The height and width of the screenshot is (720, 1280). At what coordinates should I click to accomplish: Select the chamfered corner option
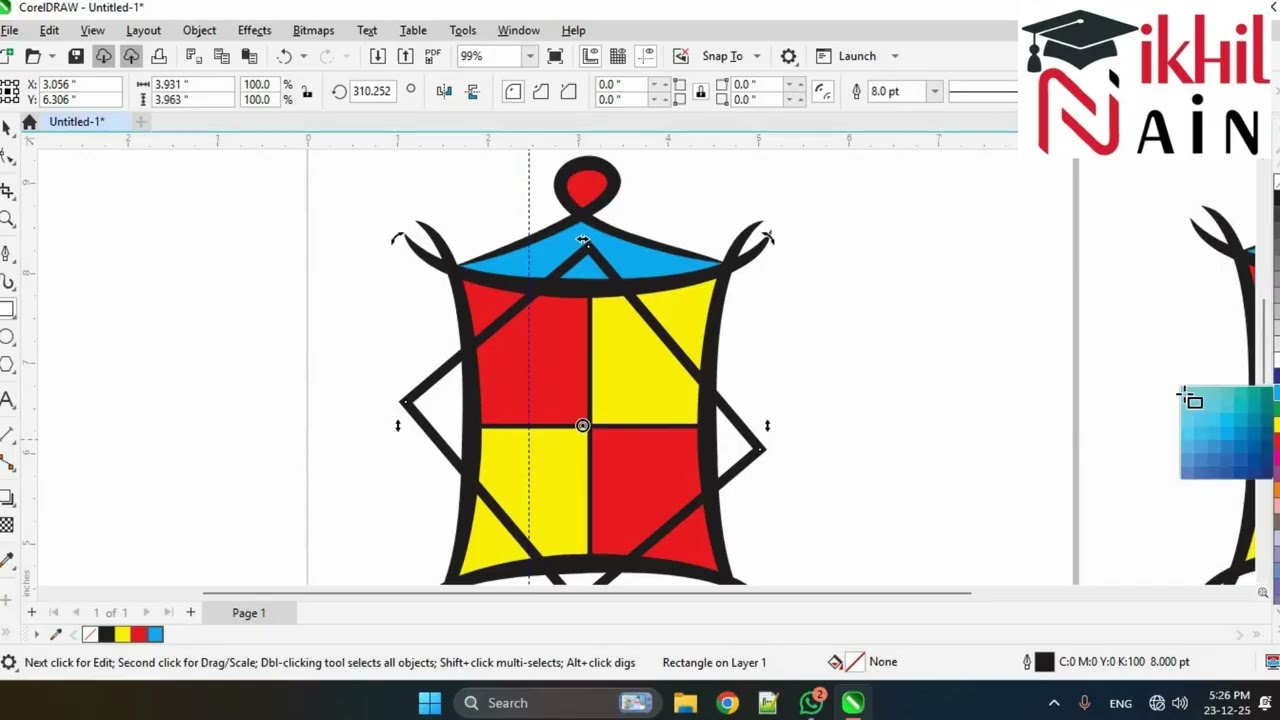click(x=568, y=92)
